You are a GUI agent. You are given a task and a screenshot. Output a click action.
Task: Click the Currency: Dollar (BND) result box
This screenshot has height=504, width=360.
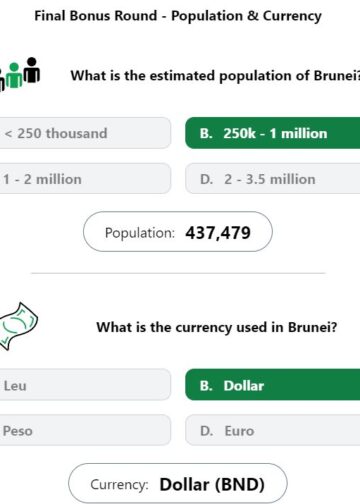178,483
